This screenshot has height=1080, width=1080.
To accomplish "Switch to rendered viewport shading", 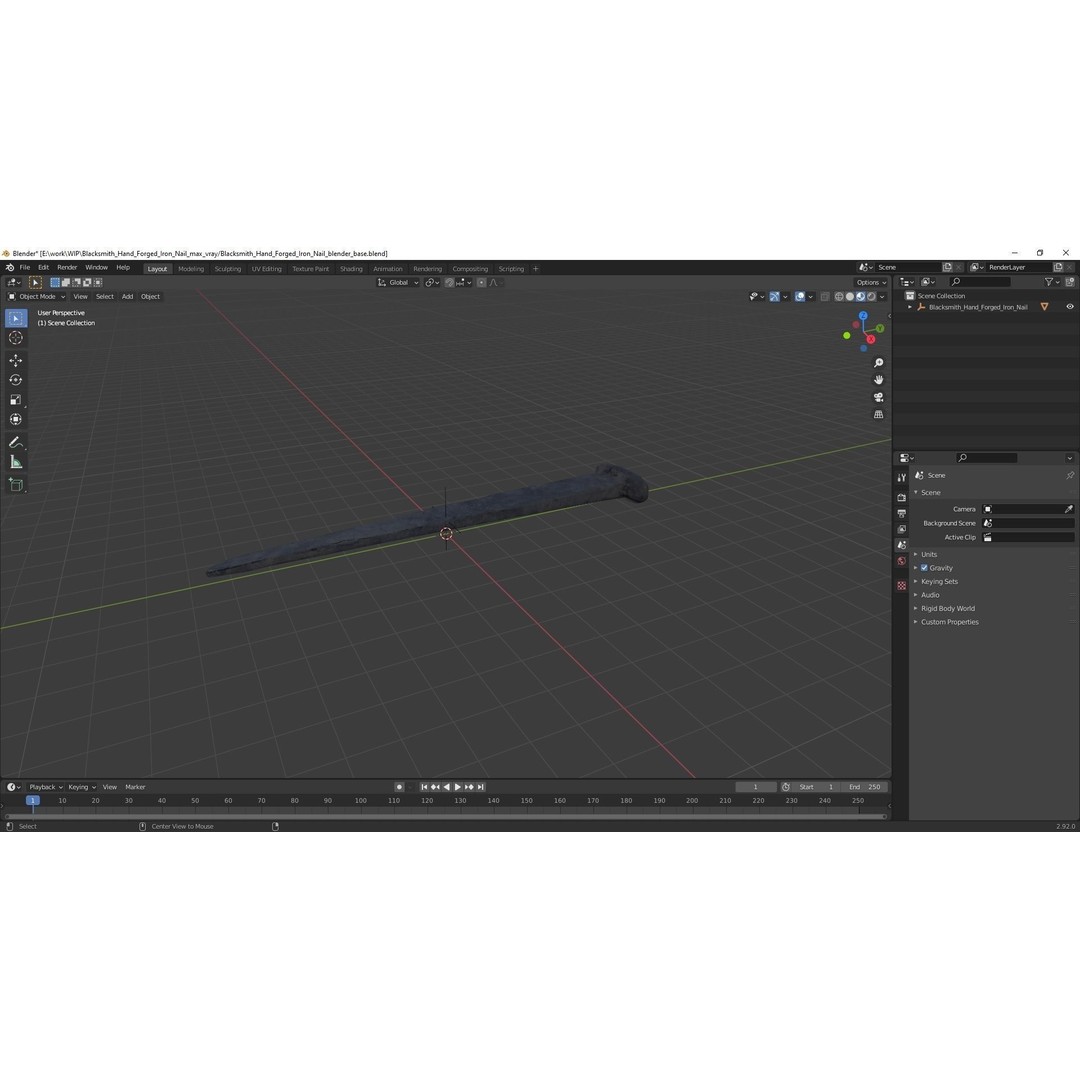I will [871, 297].
